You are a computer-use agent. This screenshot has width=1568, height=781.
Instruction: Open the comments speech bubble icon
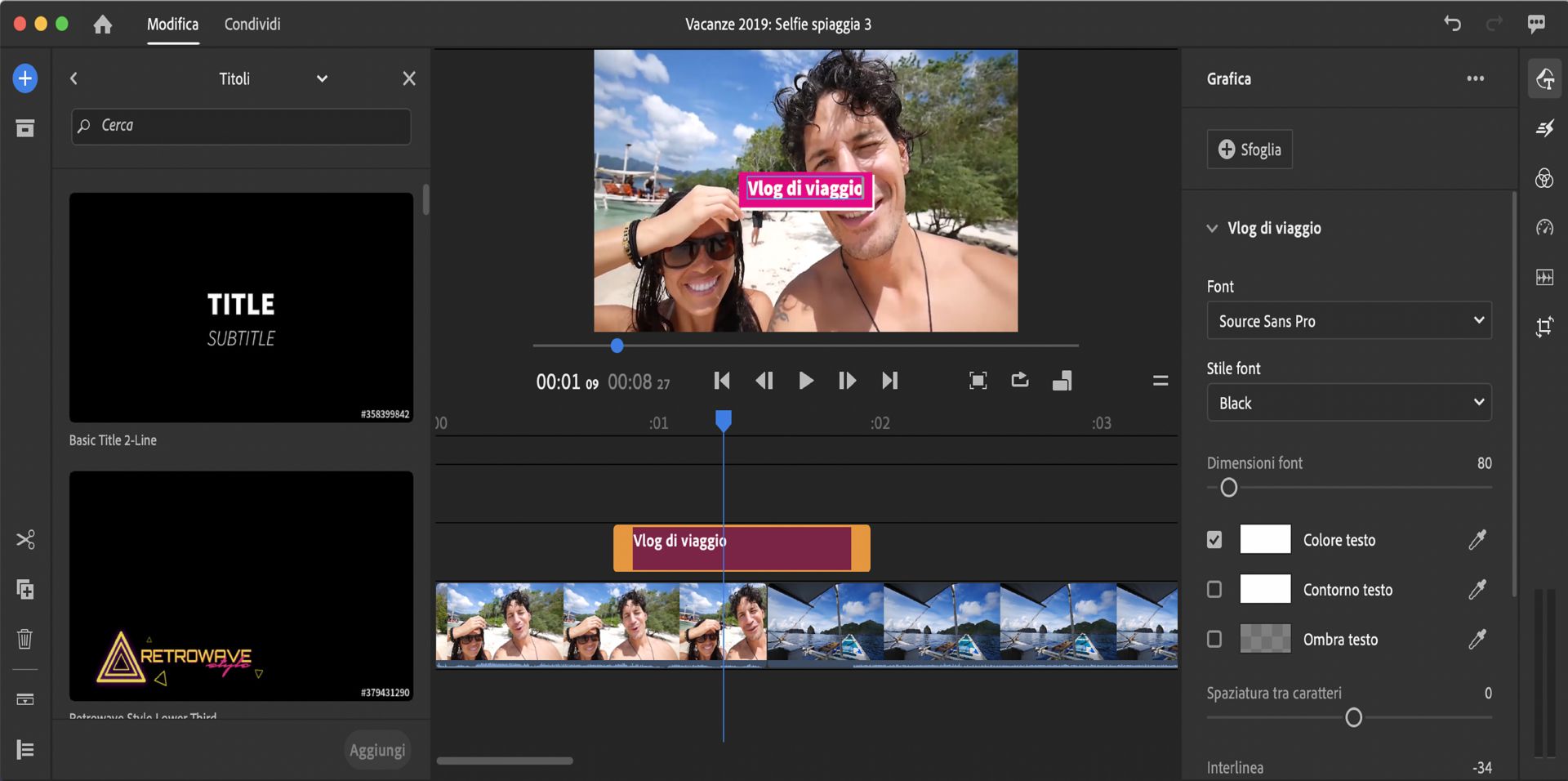[x=1536, y=24]
